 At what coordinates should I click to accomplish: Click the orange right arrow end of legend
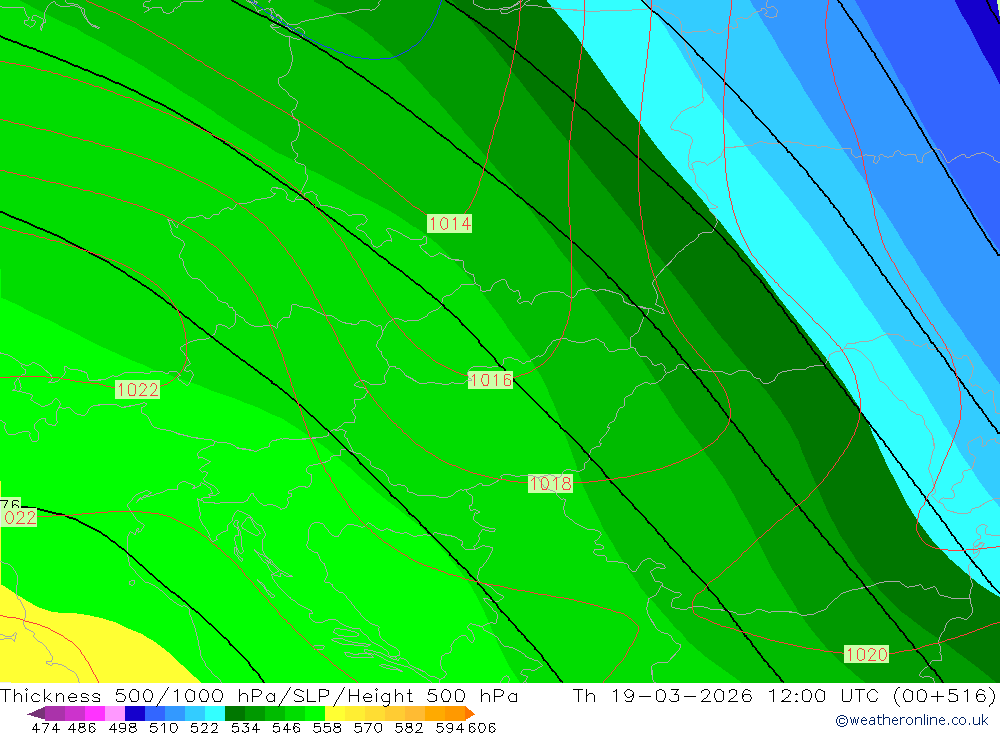470,713
